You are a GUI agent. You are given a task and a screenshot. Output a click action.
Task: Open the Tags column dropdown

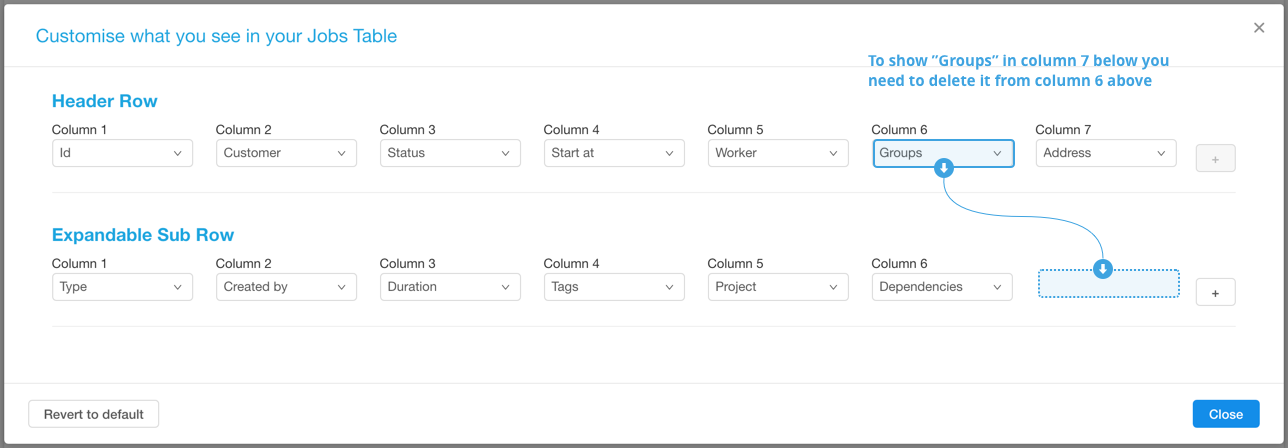[614, 287]
